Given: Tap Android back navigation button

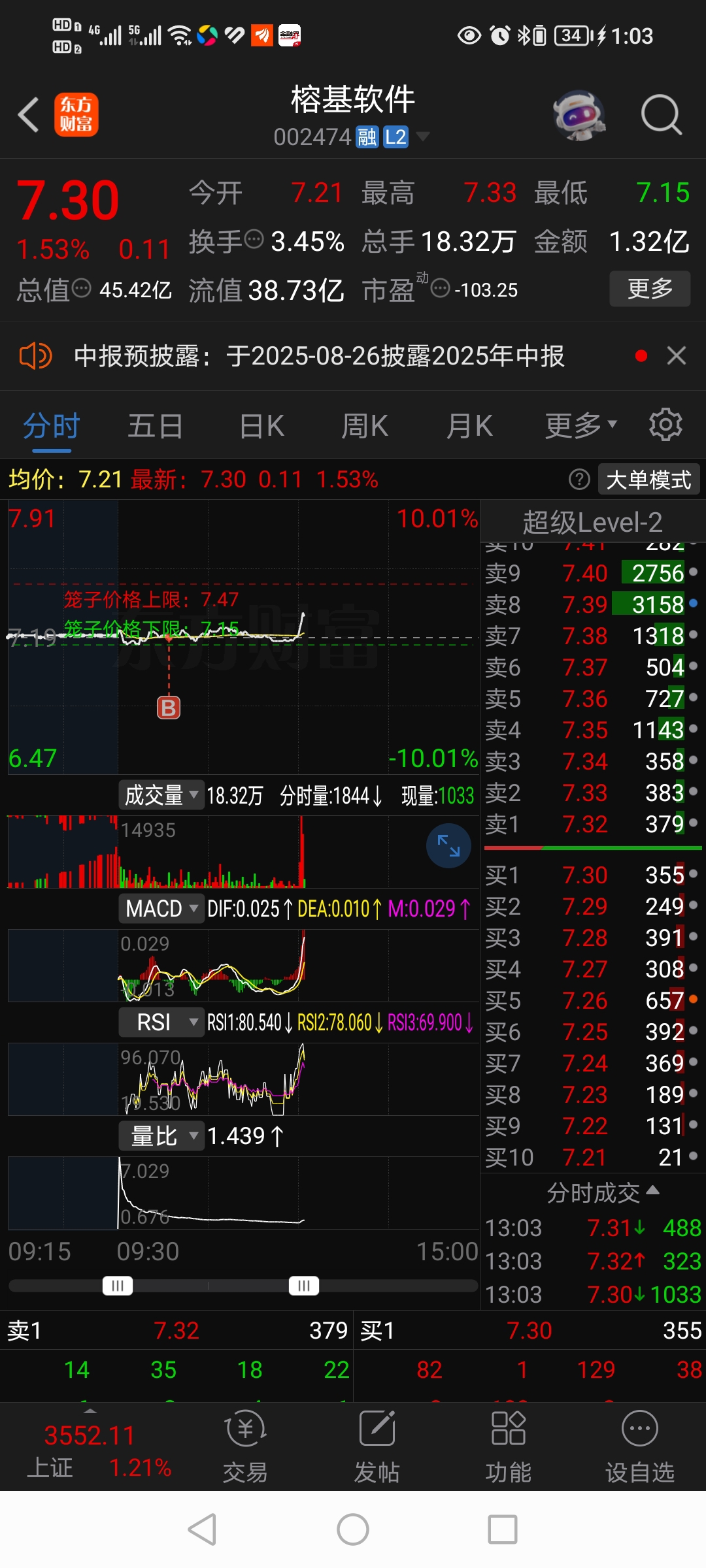Looking at the screenshot, I should click(x=202, y=1529).
